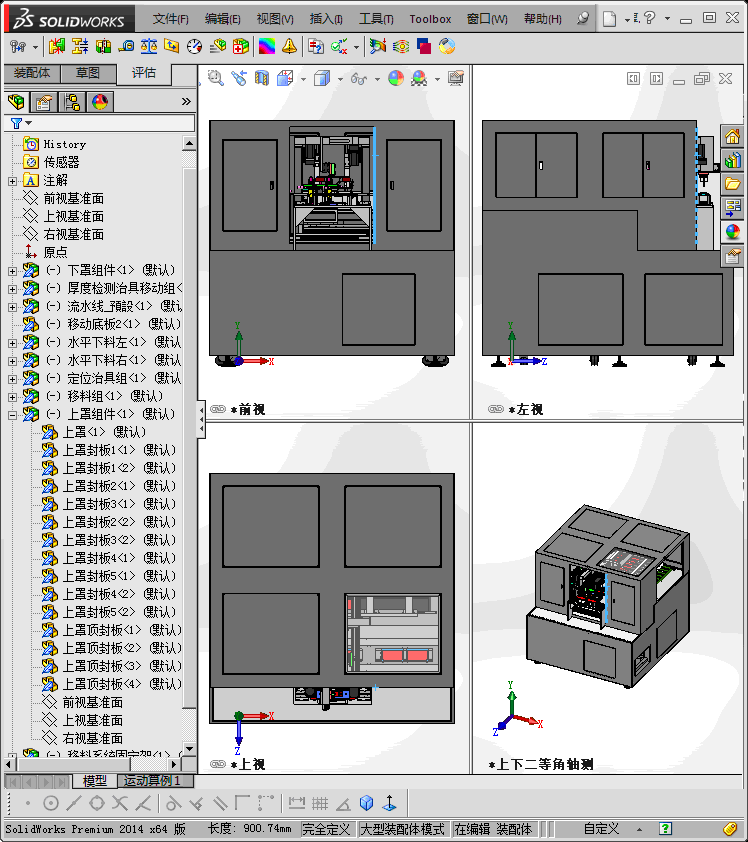Open View Palette task pane

[734, 208]
